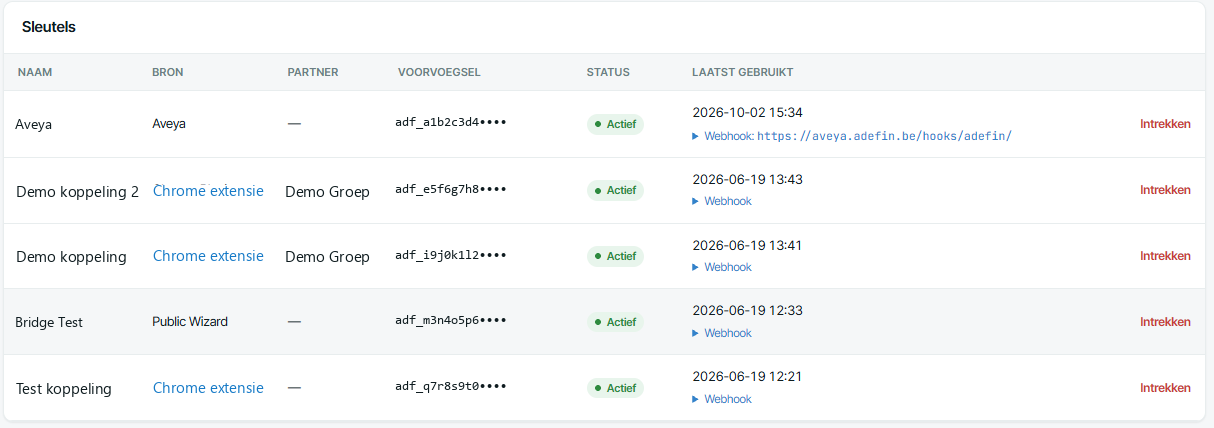Click timestamp 2026-06-19 12:21
Image resolution: width=1214 pixels, height=428 pixels.
tap(747, 377)
